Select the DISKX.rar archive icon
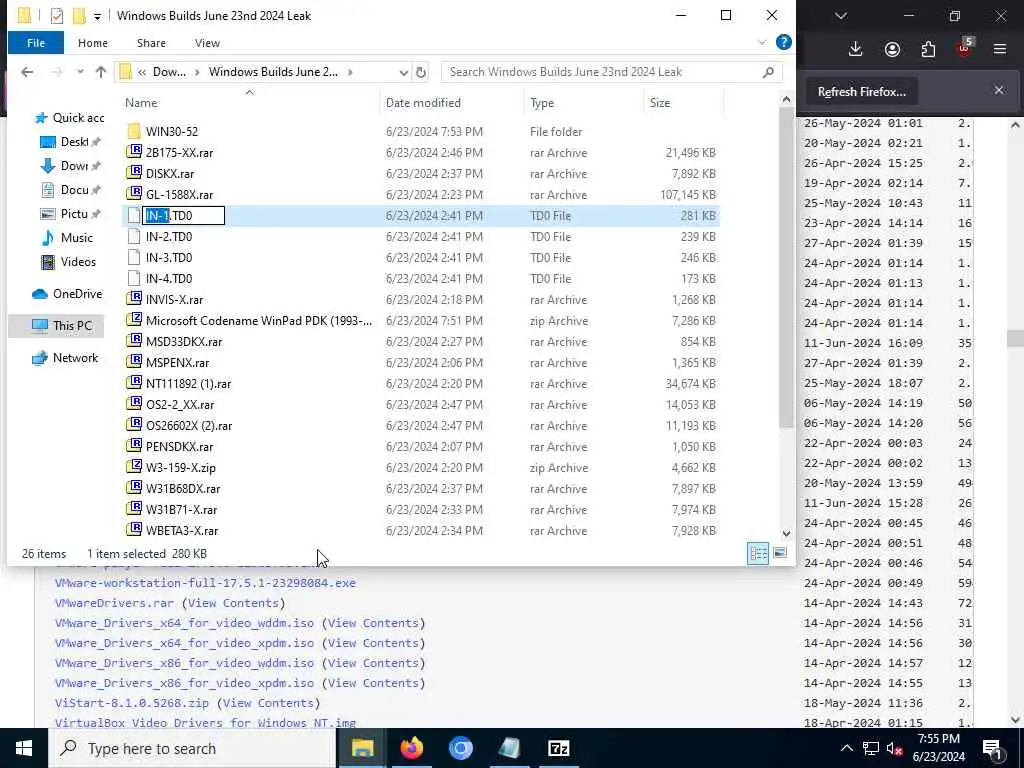Screen dimensions: 1024x768 click(x=134, y=173)
